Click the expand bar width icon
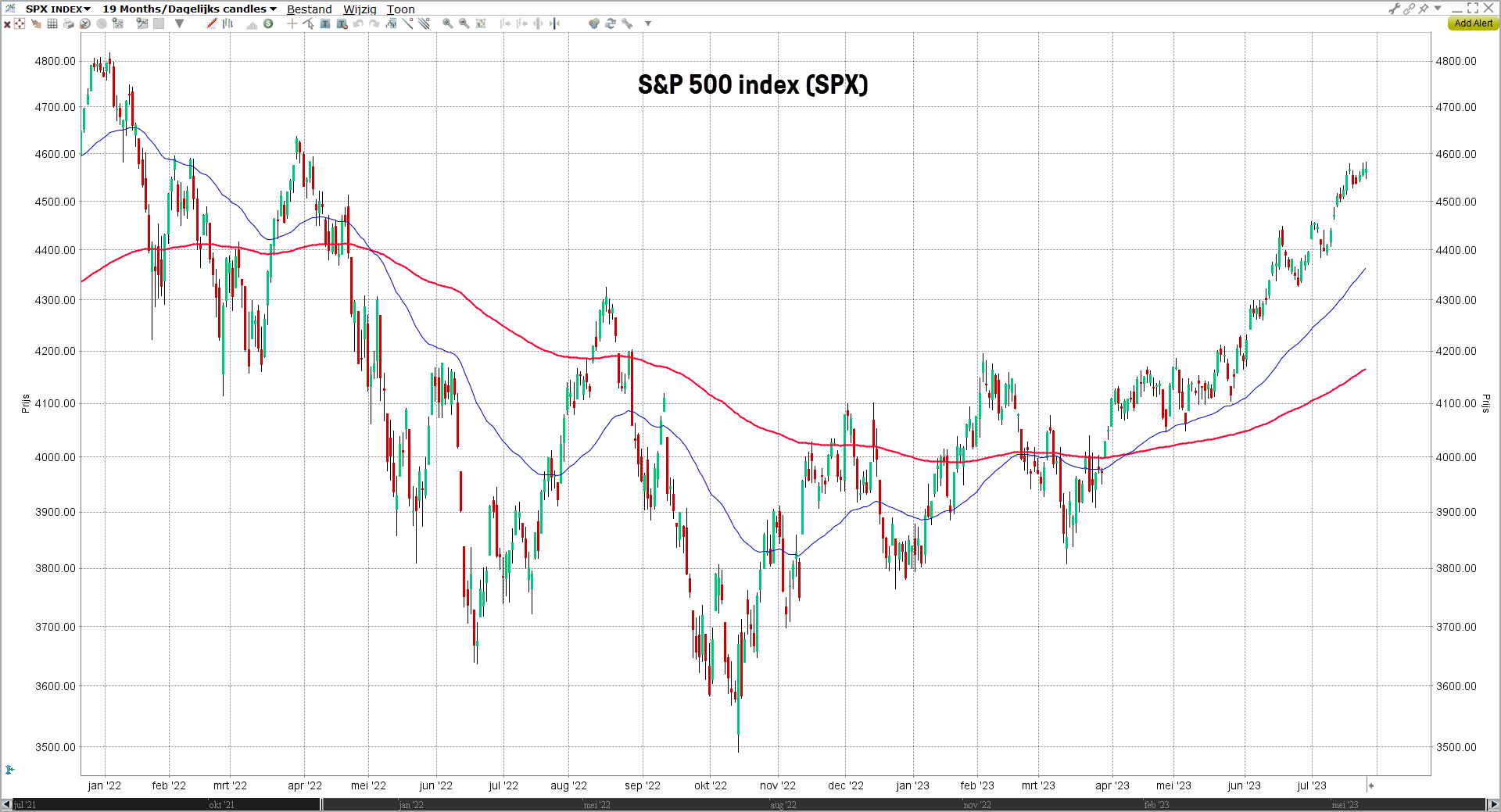The width and height of the screenshot is (1501, 812). tap(538, 23)
